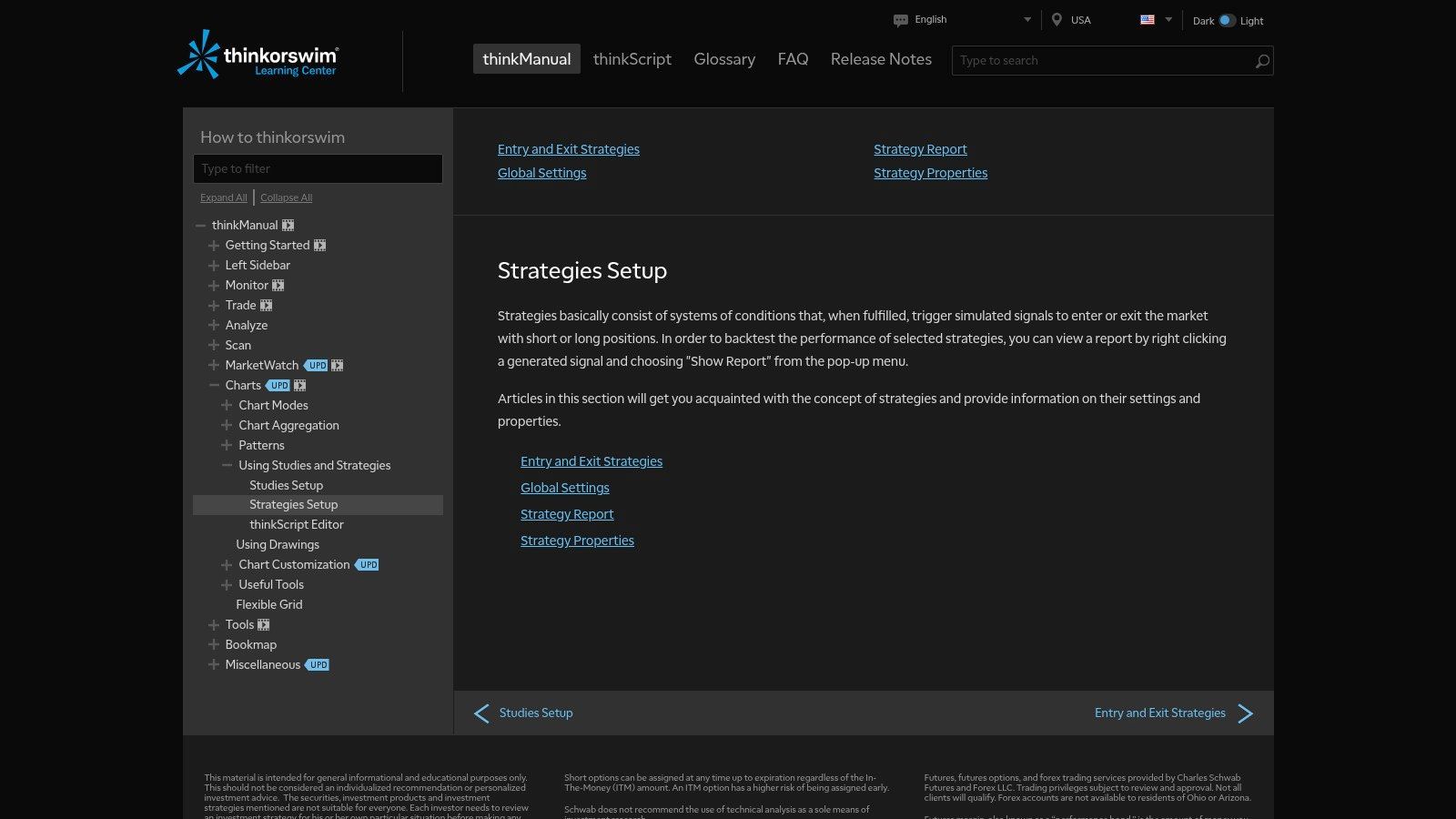The height and width of the screenshot is (819, 1456).
Task: Select thinkScript Editor in the tree
Action: [x=297, y=525]
